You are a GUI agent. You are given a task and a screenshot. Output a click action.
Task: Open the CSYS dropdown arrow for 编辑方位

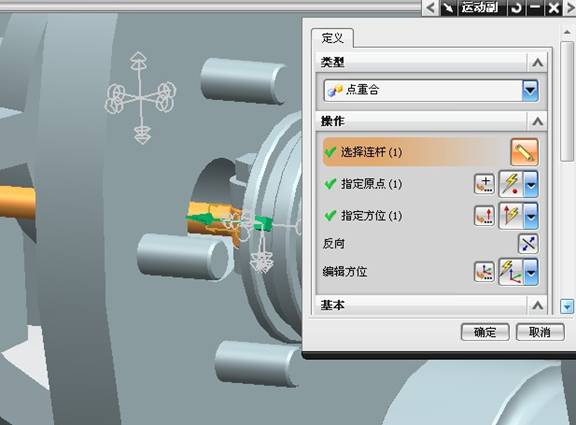pos(531,272)
